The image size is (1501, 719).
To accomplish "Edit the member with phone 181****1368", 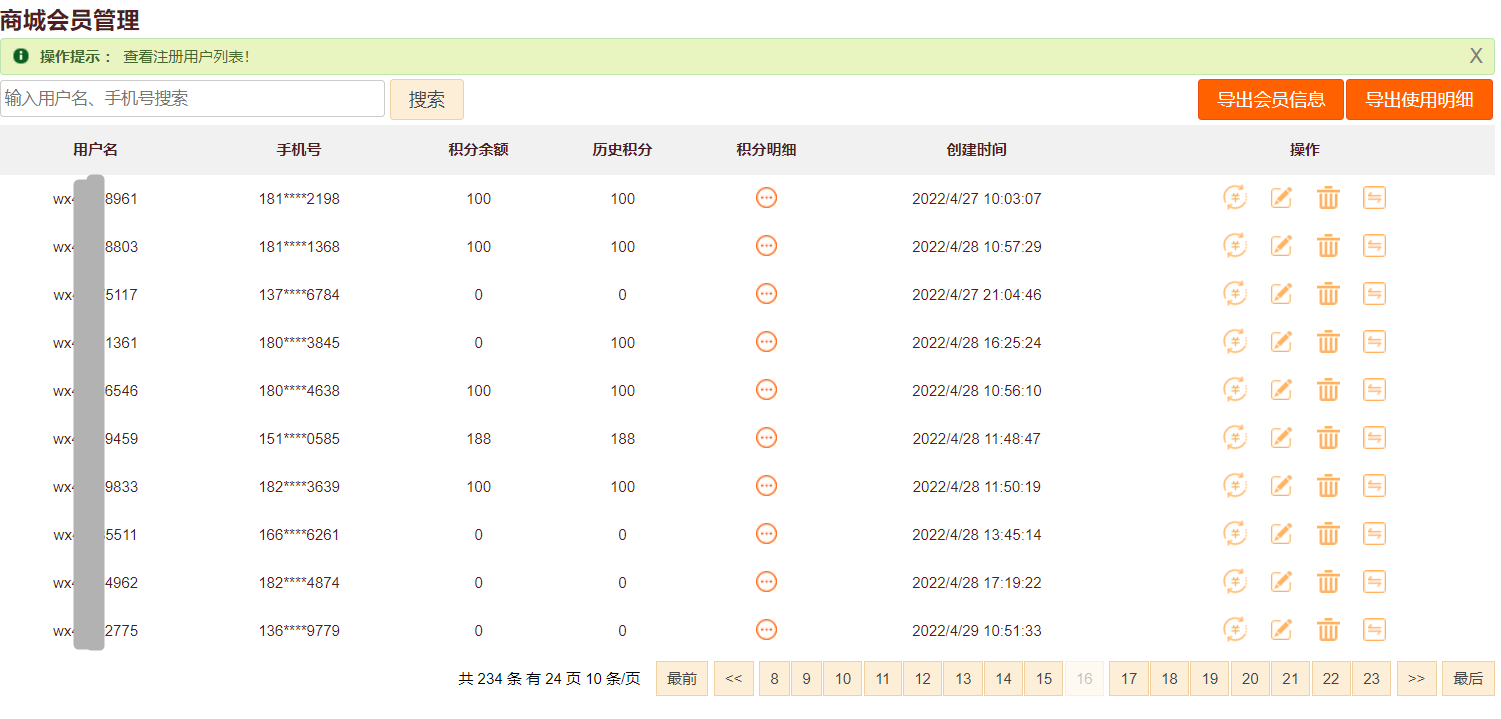I will point(1281,245).
